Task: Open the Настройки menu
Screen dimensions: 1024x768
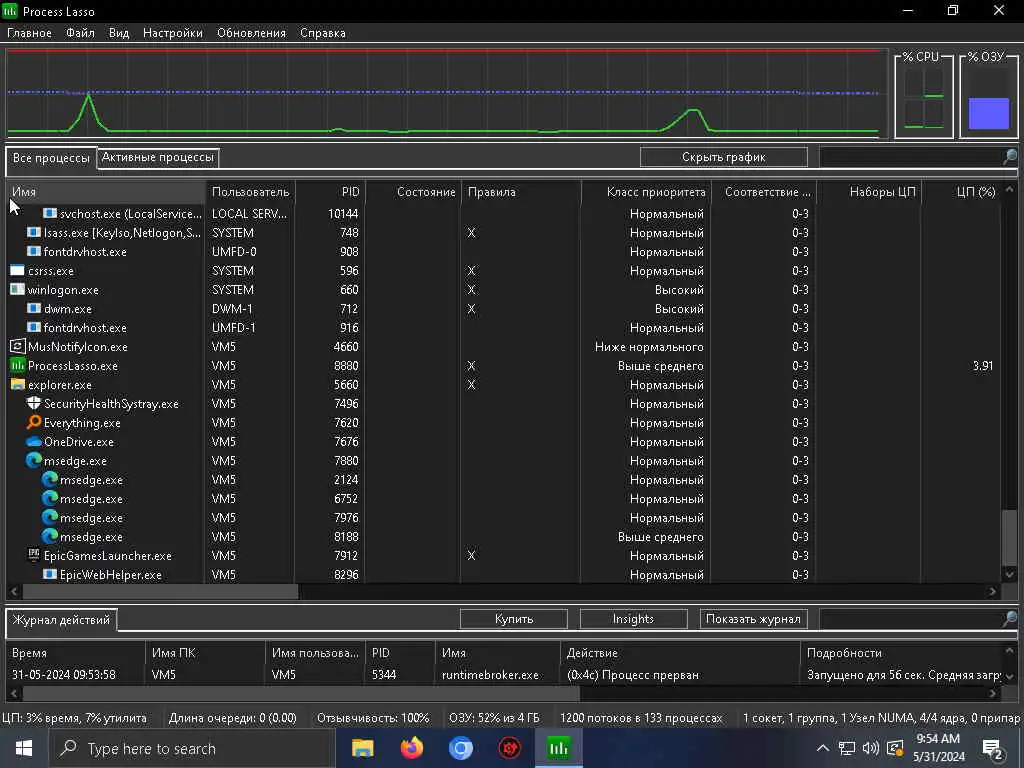Action: (173, 33)
